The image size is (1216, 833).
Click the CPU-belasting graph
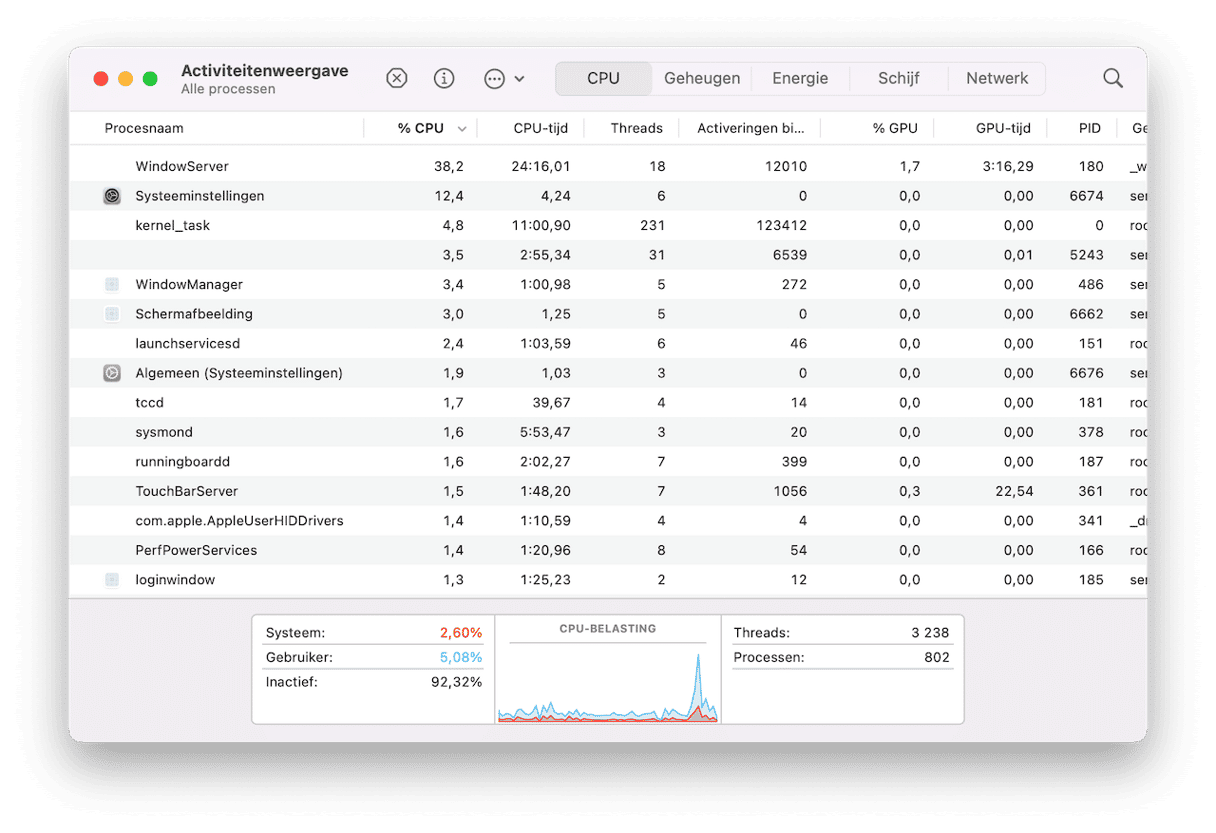(x=607, y=680)
